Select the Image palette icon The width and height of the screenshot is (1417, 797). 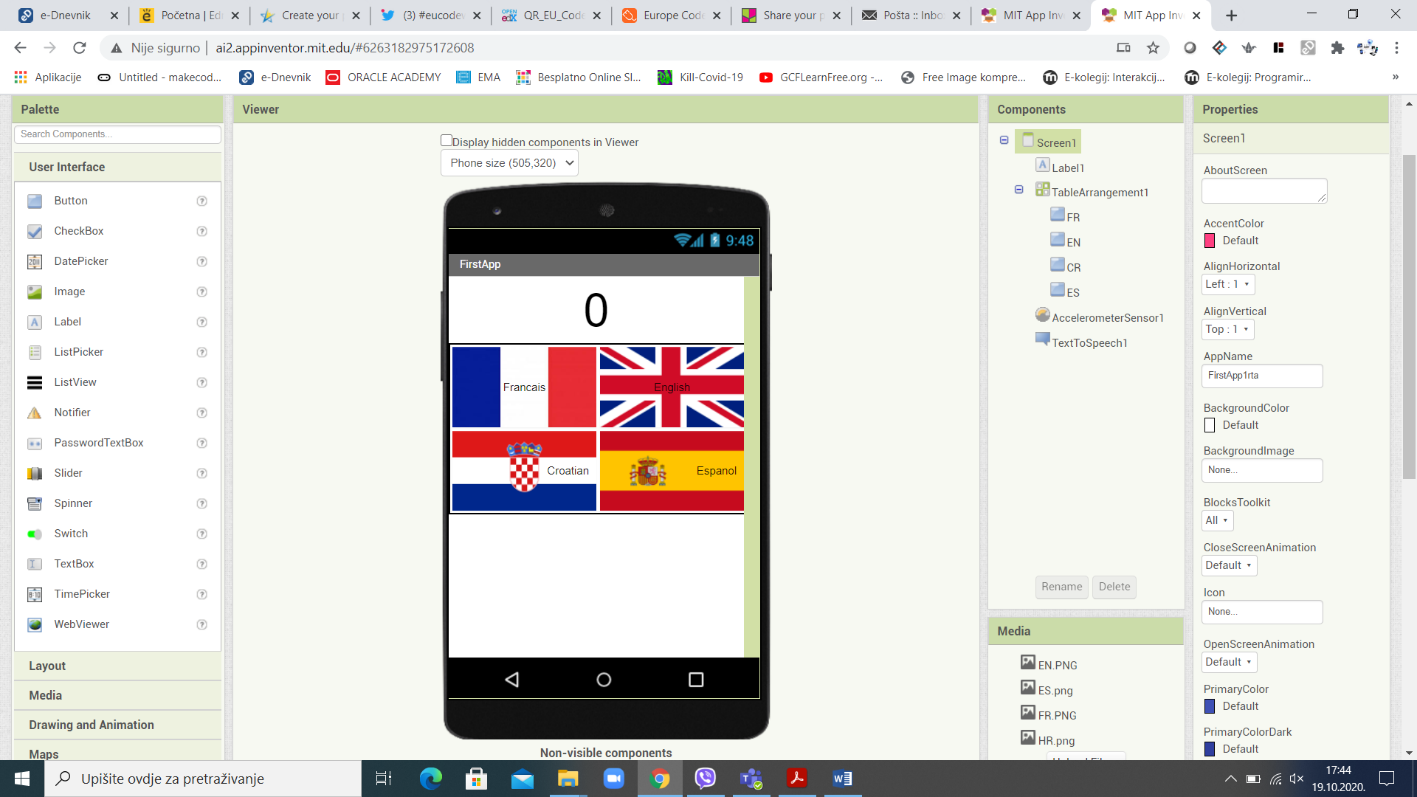35,292
